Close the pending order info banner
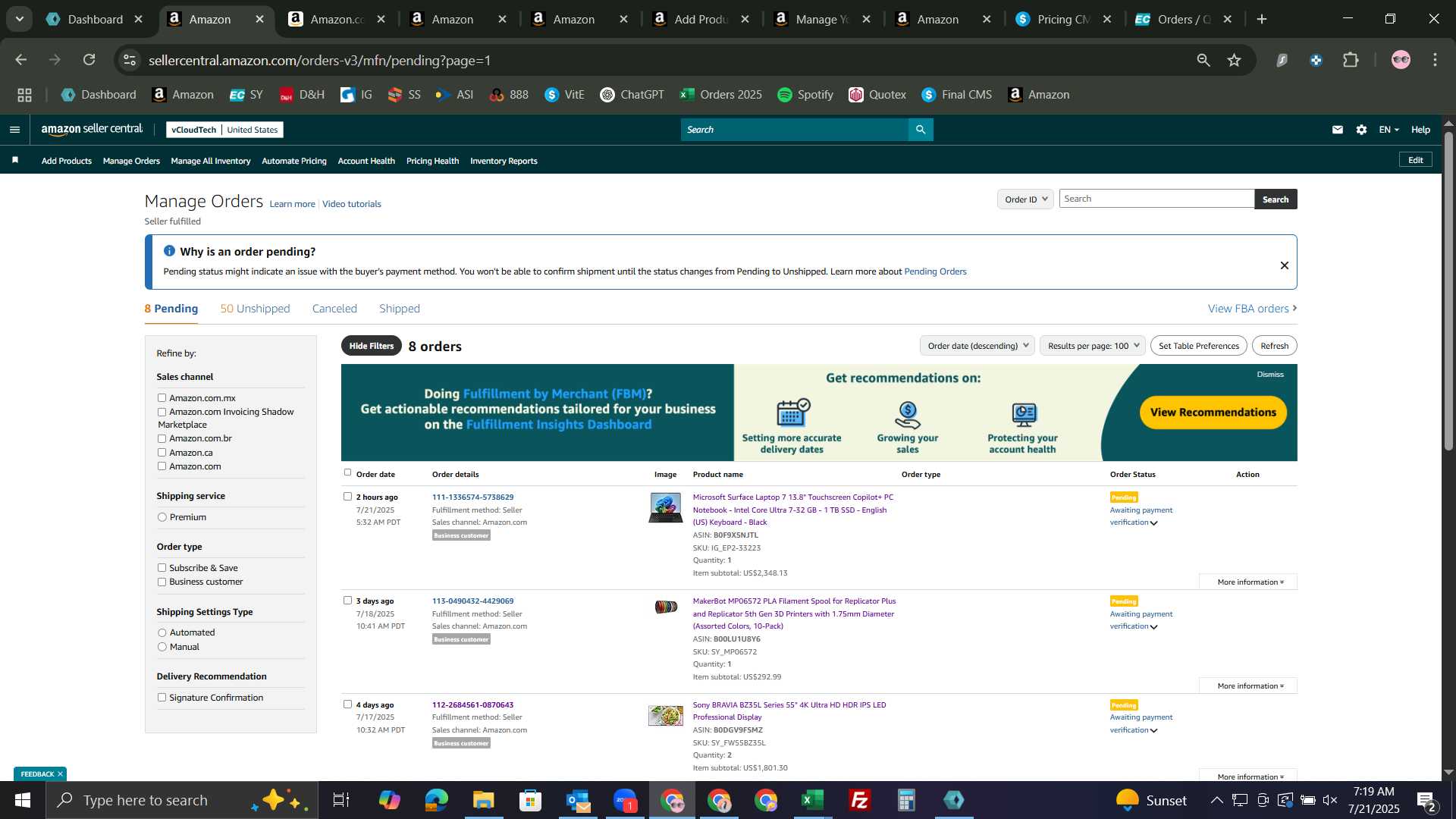 (x=1285, y=265)
